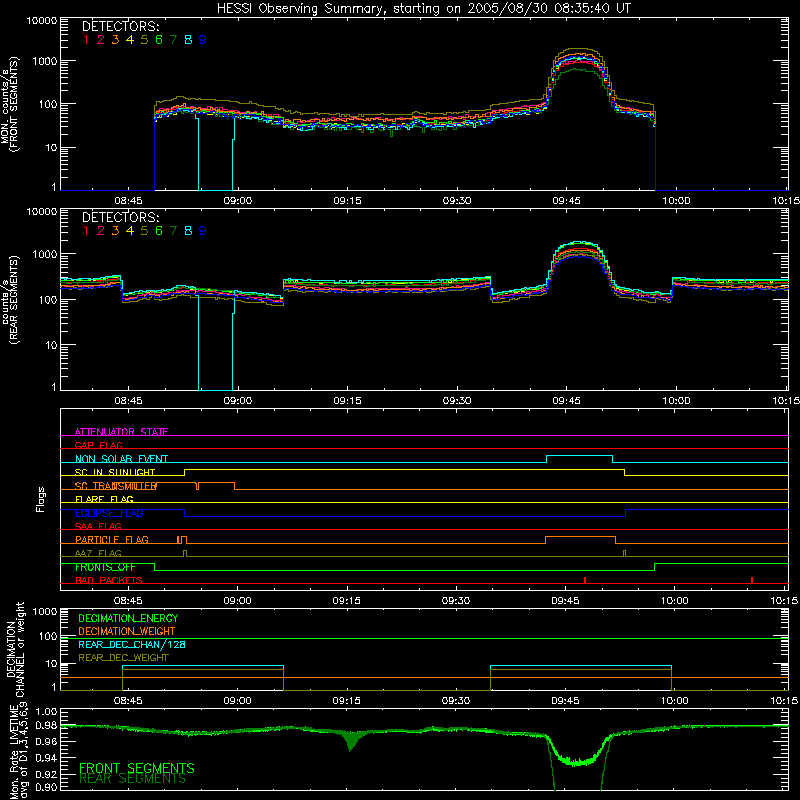Click the 09:15 tick label under decimation panel
The width and height of the screenshot is (800, 800).
click(x=346, y=701)
